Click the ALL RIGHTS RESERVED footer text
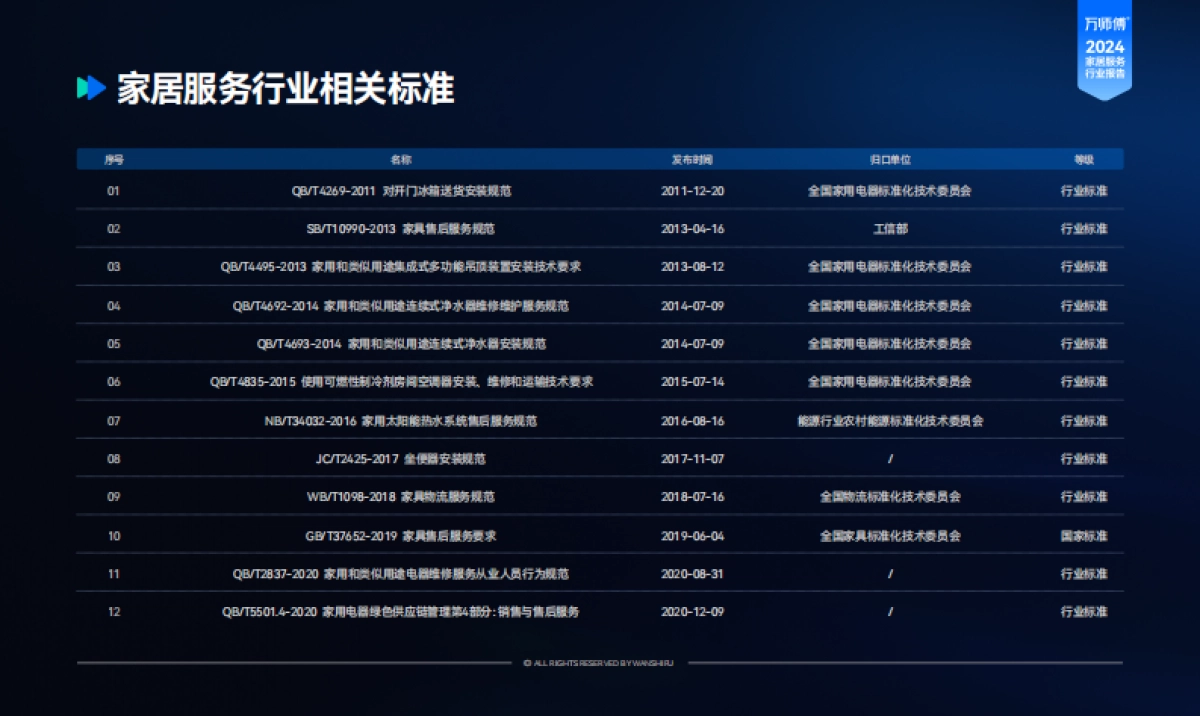Viewport: 1200px width, 716px height. pos(599,663)
